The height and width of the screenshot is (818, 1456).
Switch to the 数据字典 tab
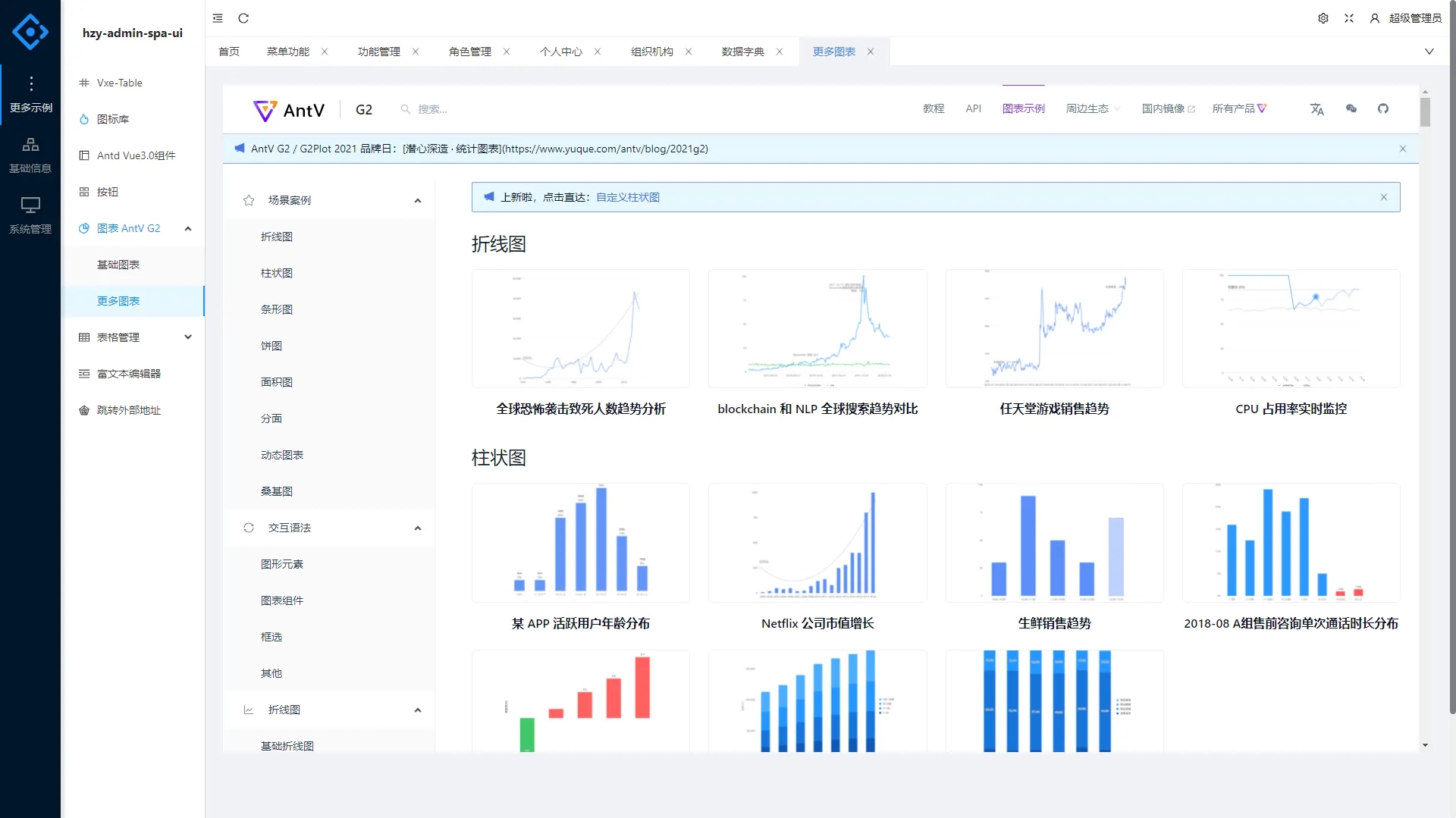(742, 52)
